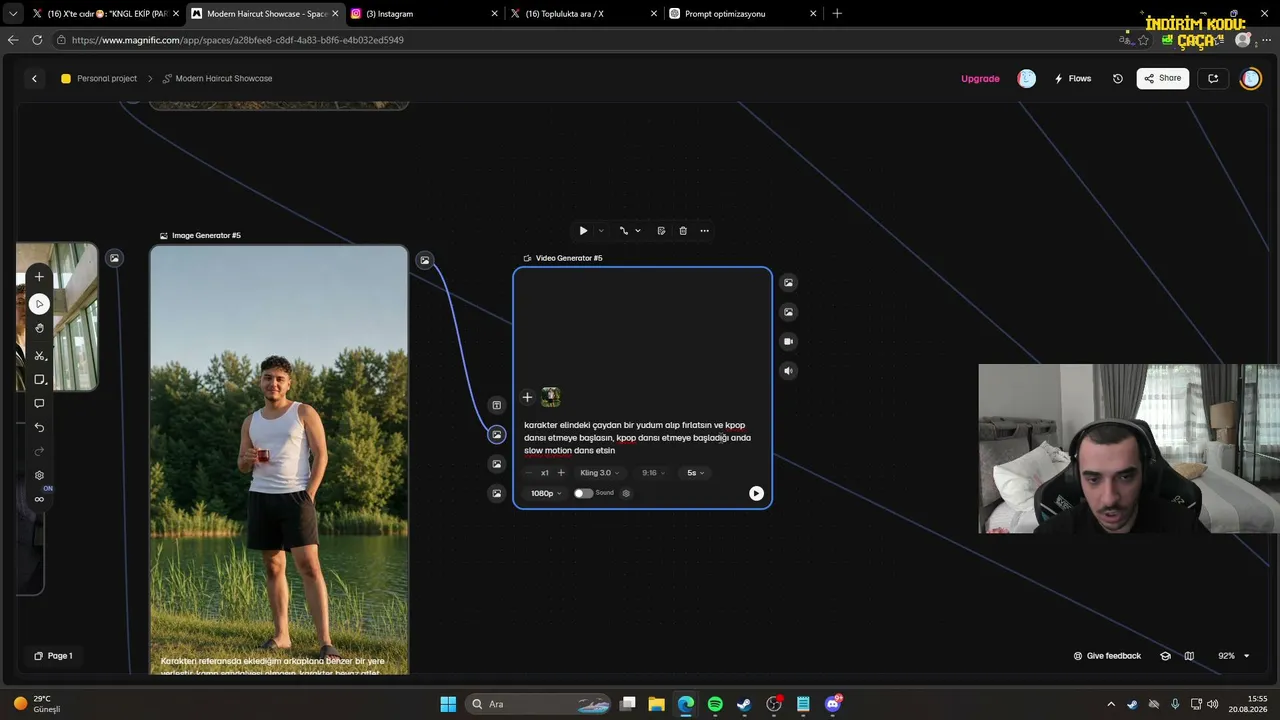Image resolution: width=1280 pixels, height=720 pixels.
Task: Click the second image port right of Video Generator
Action: click(788, 312)
